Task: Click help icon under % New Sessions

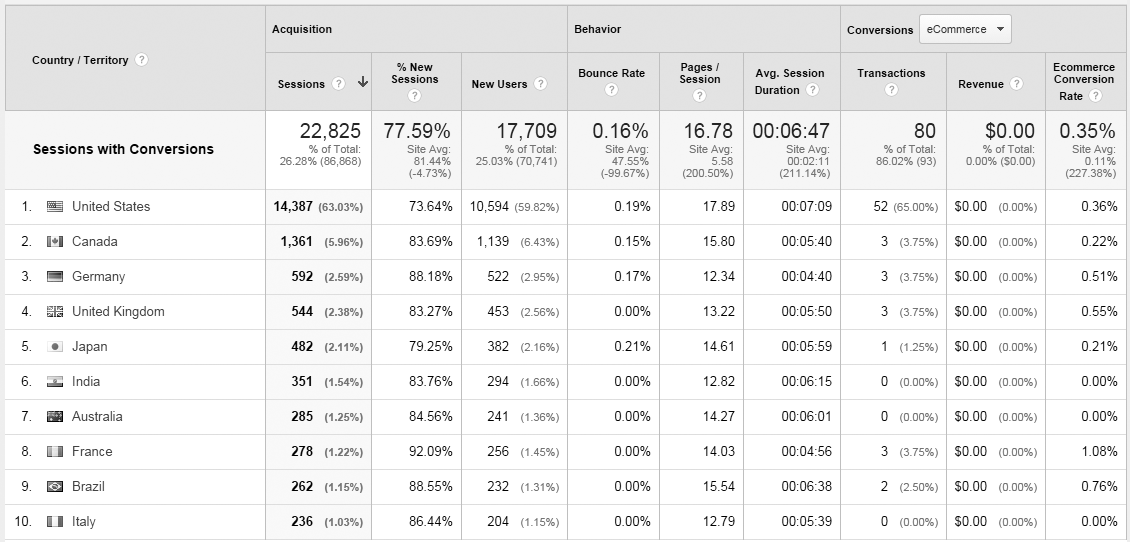Action: [414, 96]
